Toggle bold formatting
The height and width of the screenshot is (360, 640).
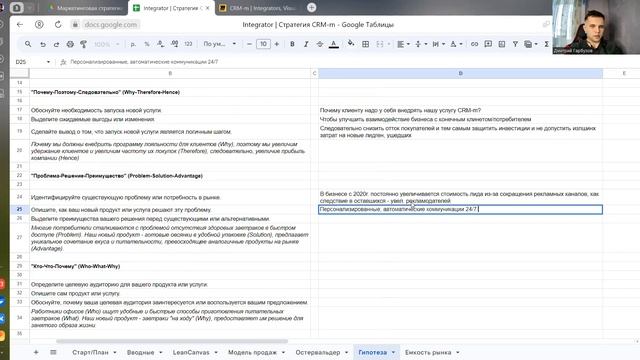pyautogui.click(x=292, y=44)
